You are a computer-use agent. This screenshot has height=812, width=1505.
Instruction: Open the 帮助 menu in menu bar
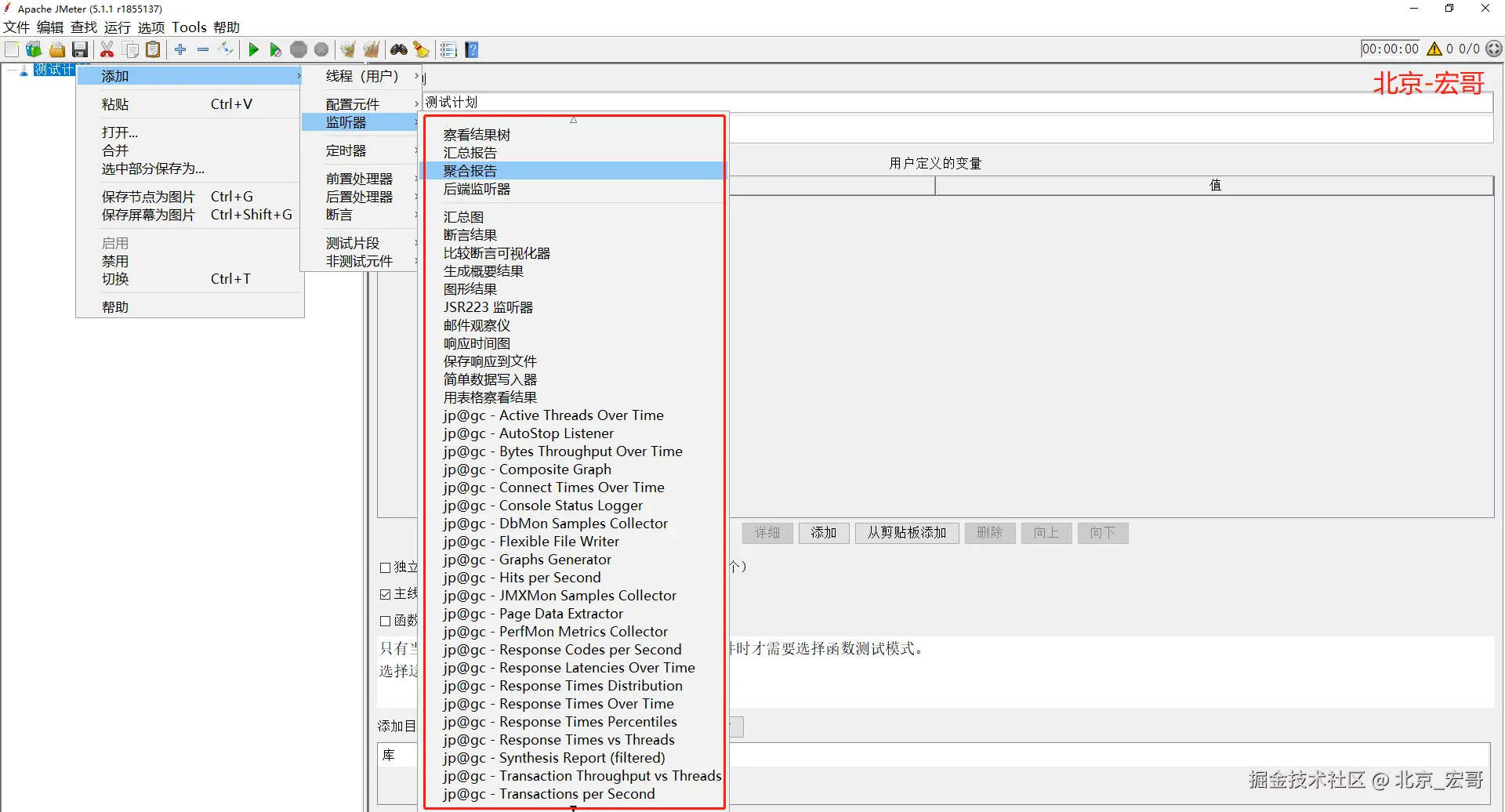pos(227,27)
